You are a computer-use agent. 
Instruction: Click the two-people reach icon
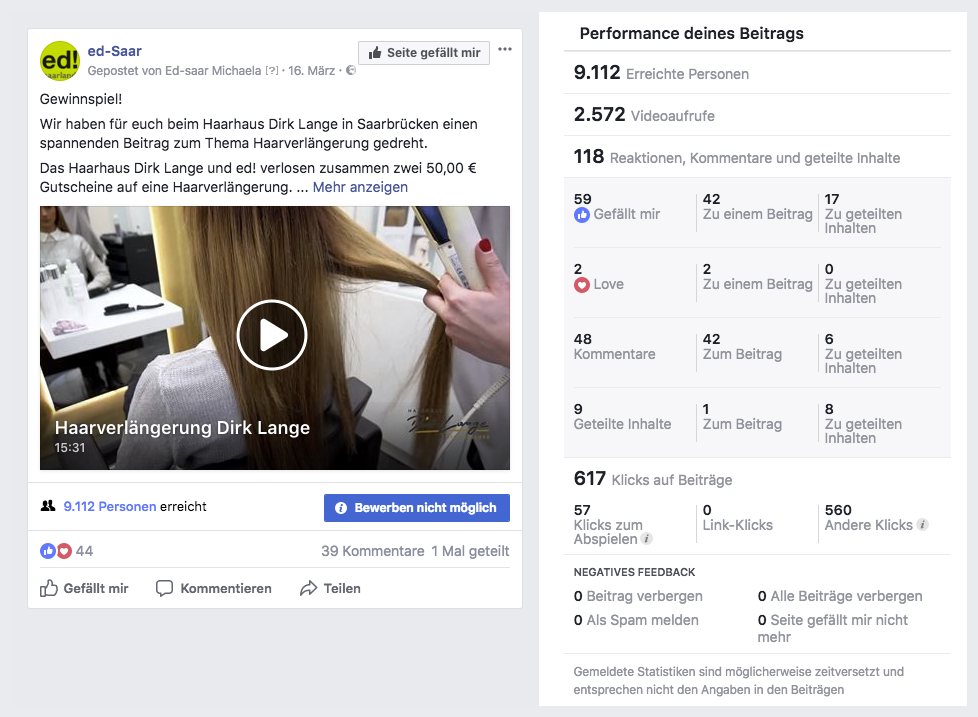pyautogui.click(x=48, y=506)
